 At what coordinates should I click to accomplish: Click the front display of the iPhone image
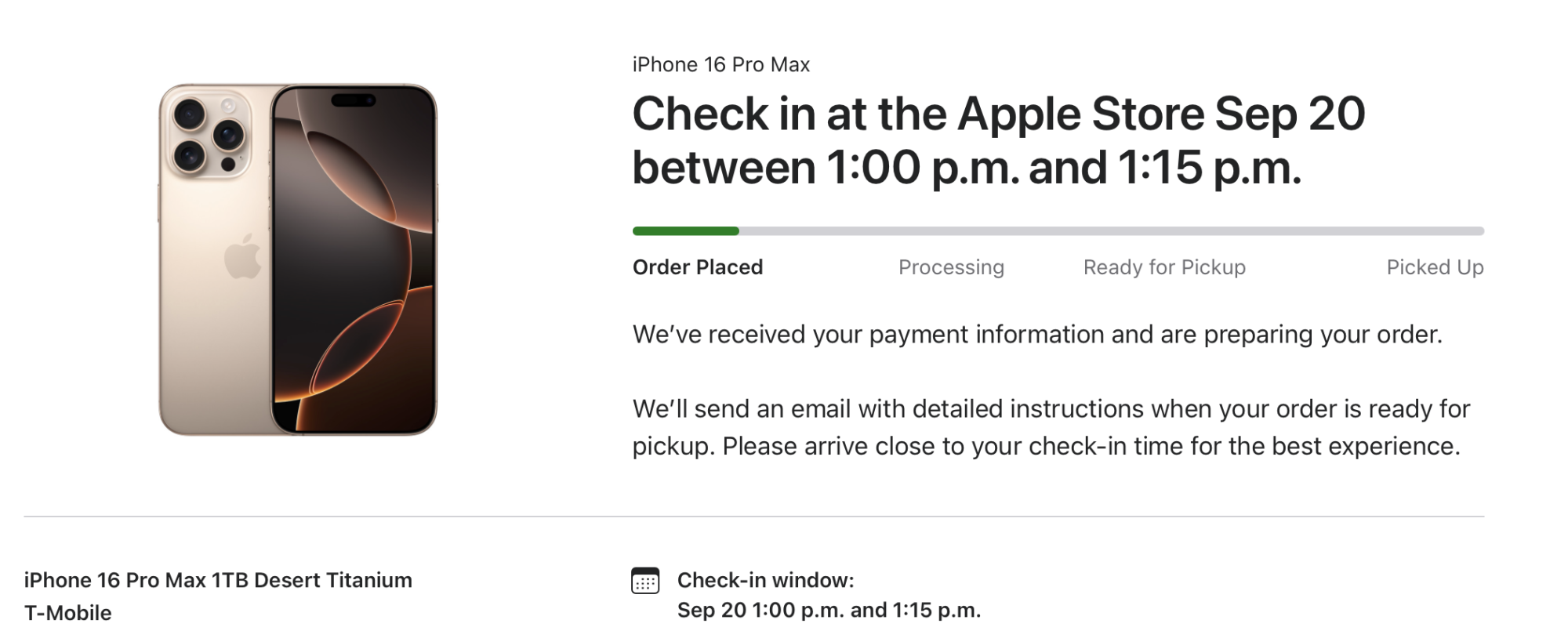(353, 266)
